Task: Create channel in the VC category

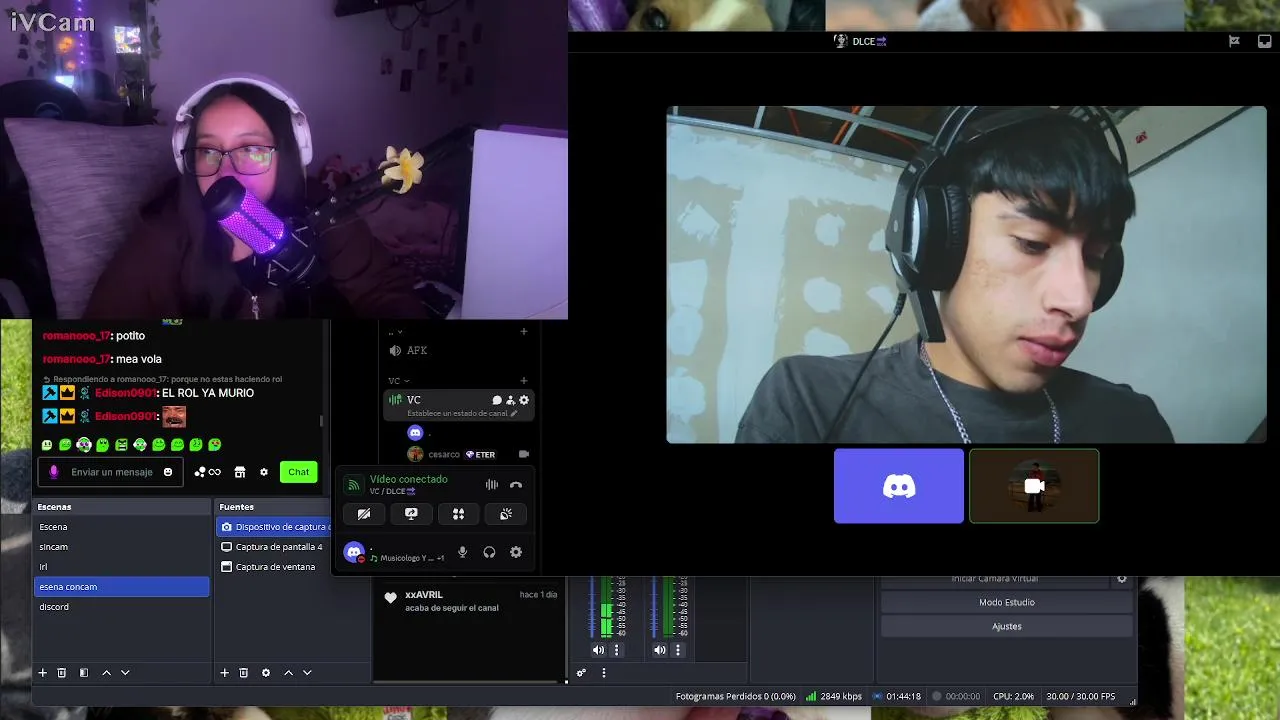Action: point(523,381)
